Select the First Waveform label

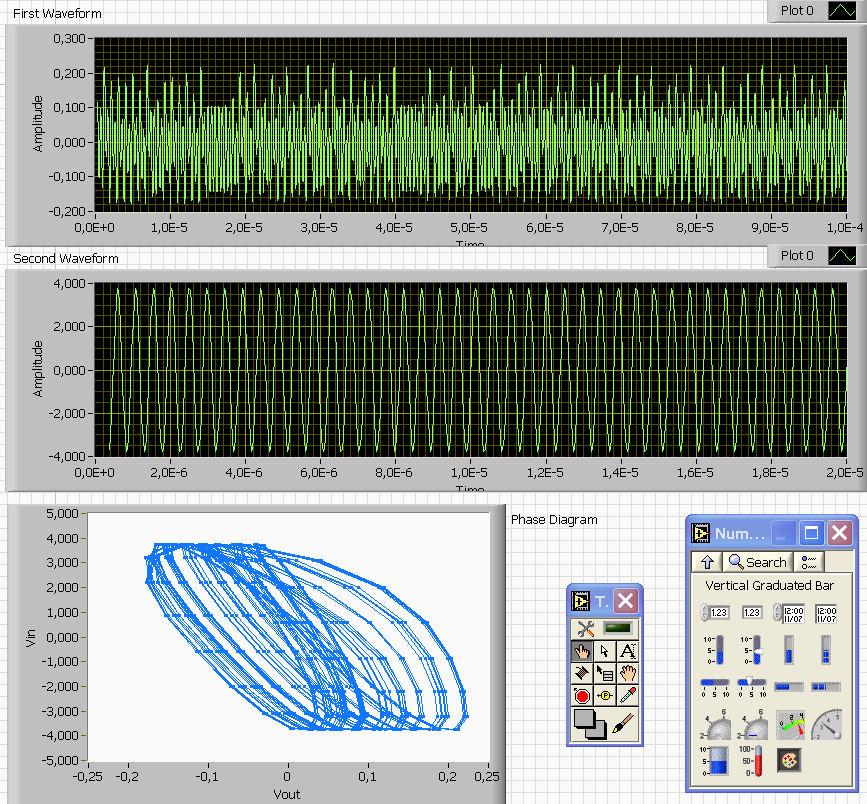(57, 13)
